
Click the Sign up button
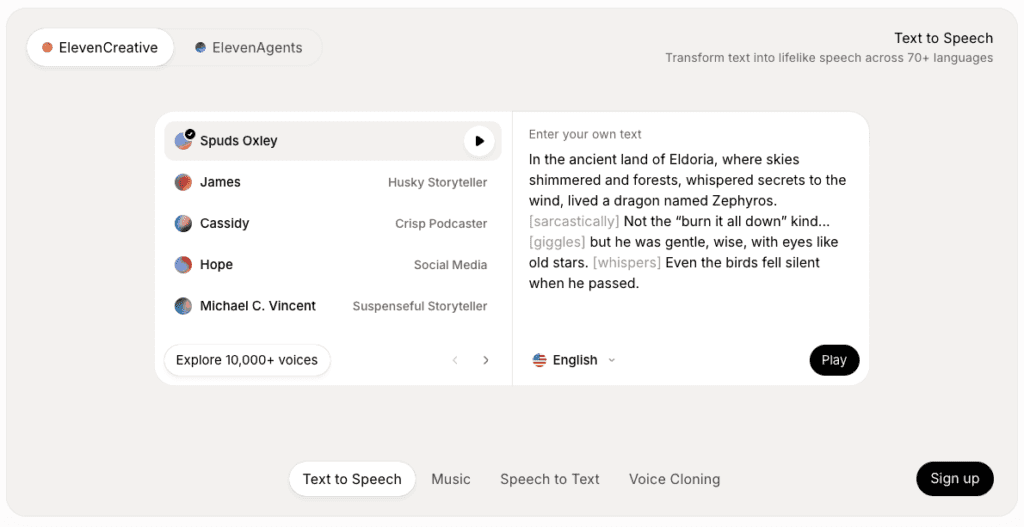[954, 479]
